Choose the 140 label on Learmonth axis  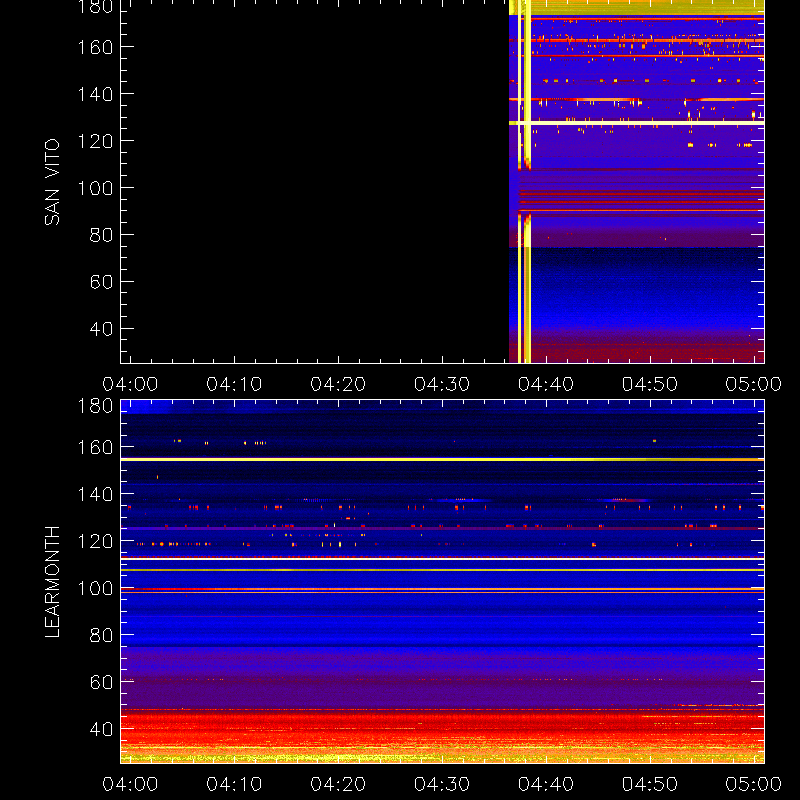[95, 494]
